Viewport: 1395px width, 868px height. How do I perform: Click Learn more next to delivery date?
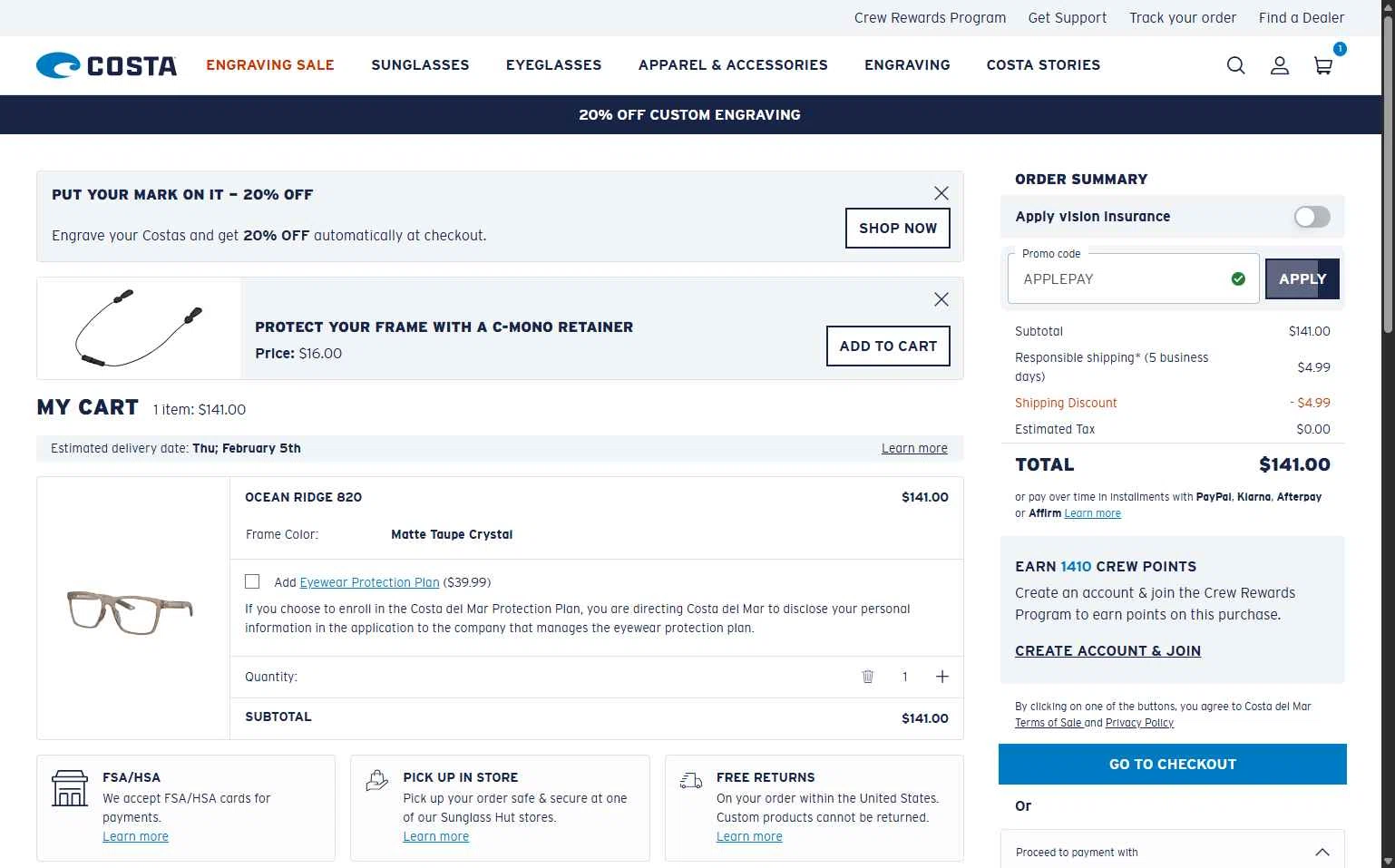click(914, 448)
